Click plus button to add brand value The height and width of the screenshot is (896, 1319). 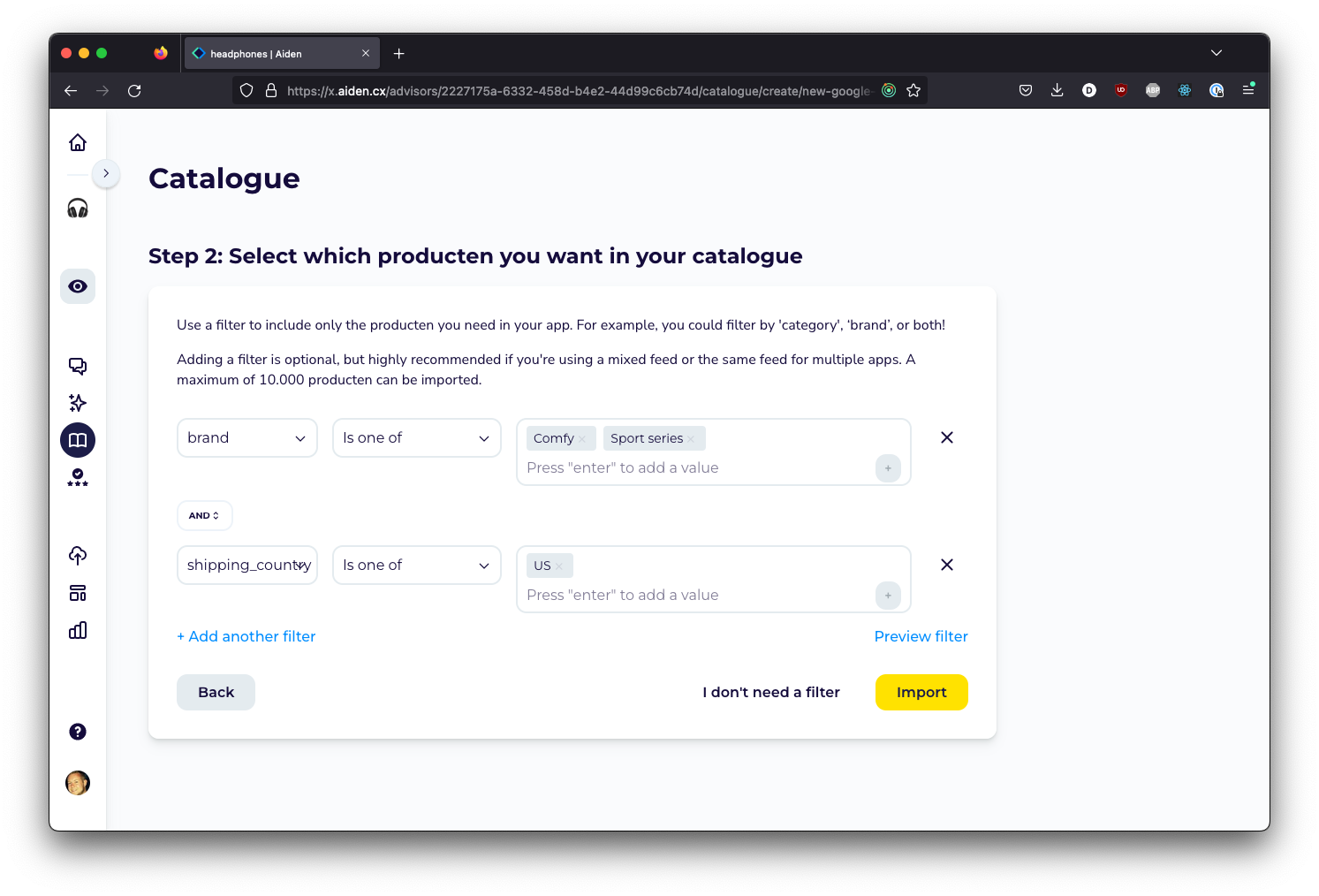pyautogui.click(x=888, y=468)
